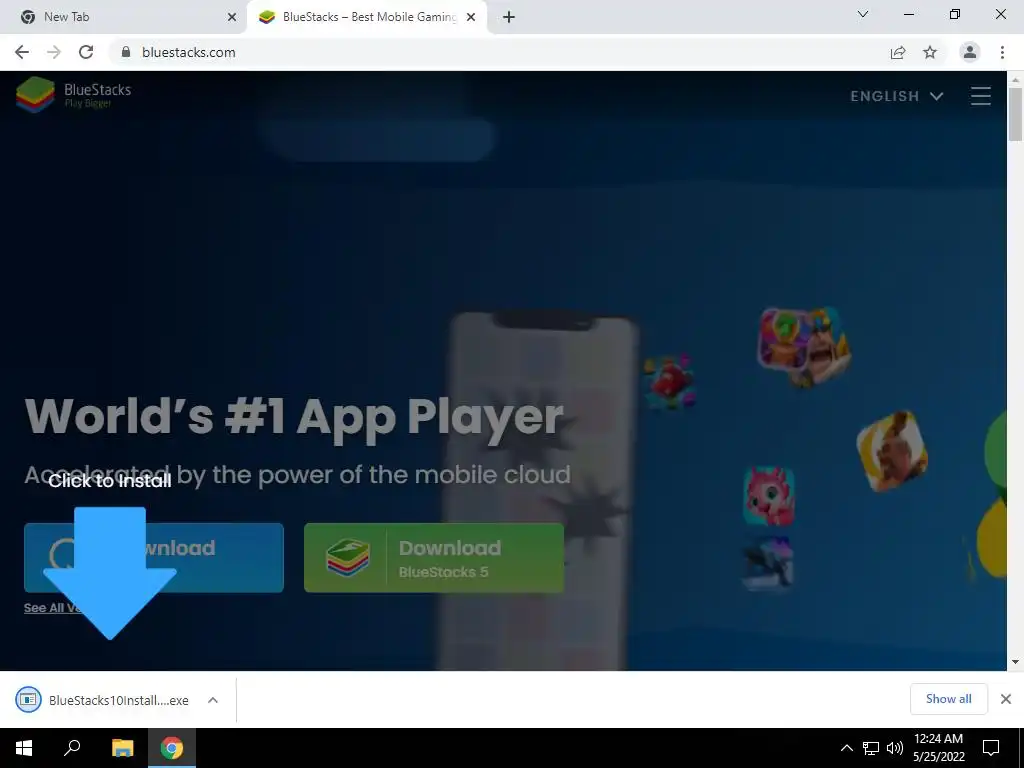The width and height of the screenshot is (1024, 768).
Task: Show hidden system tray icons
Action: [846, 748]
